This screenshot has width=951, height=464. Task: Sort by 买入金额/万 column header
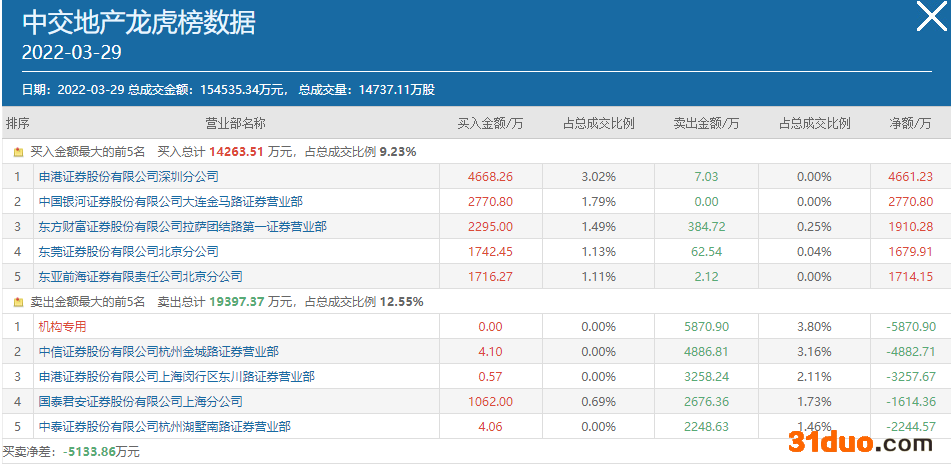click(x=490, y=124)
